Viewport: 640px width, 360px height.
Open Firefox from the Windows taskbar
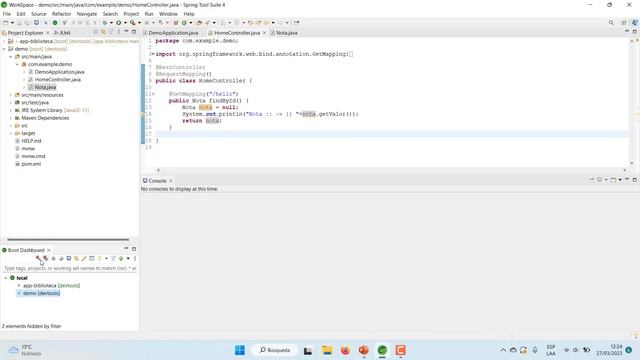pos(345,350)
